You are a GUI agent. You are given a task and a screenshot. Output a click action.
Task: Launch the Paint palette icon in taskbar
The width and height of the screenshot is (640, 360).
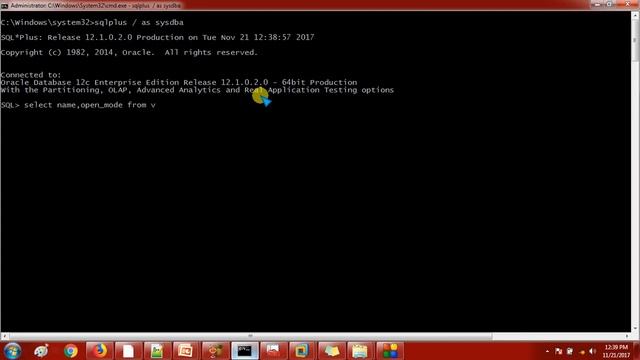click(x=41, y=351)
